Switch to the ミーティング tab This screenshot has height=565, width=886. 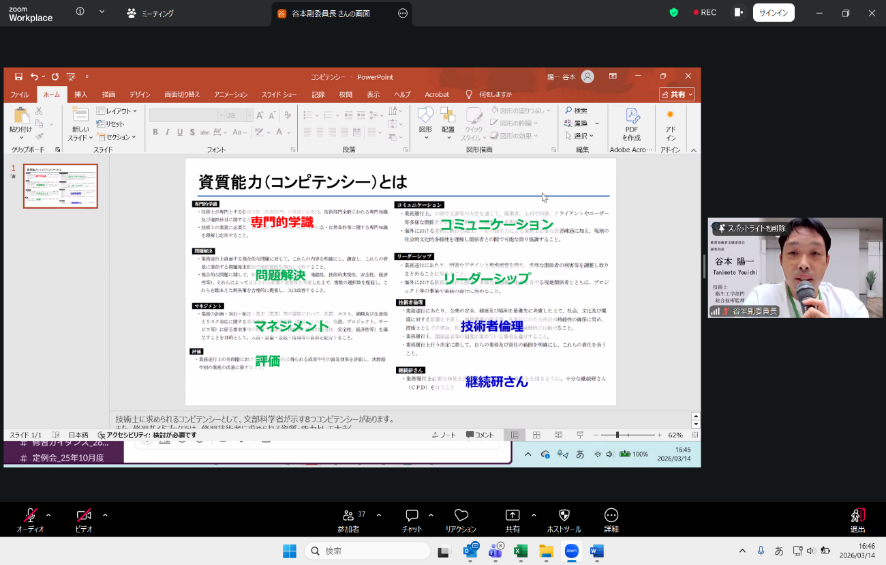149,13
